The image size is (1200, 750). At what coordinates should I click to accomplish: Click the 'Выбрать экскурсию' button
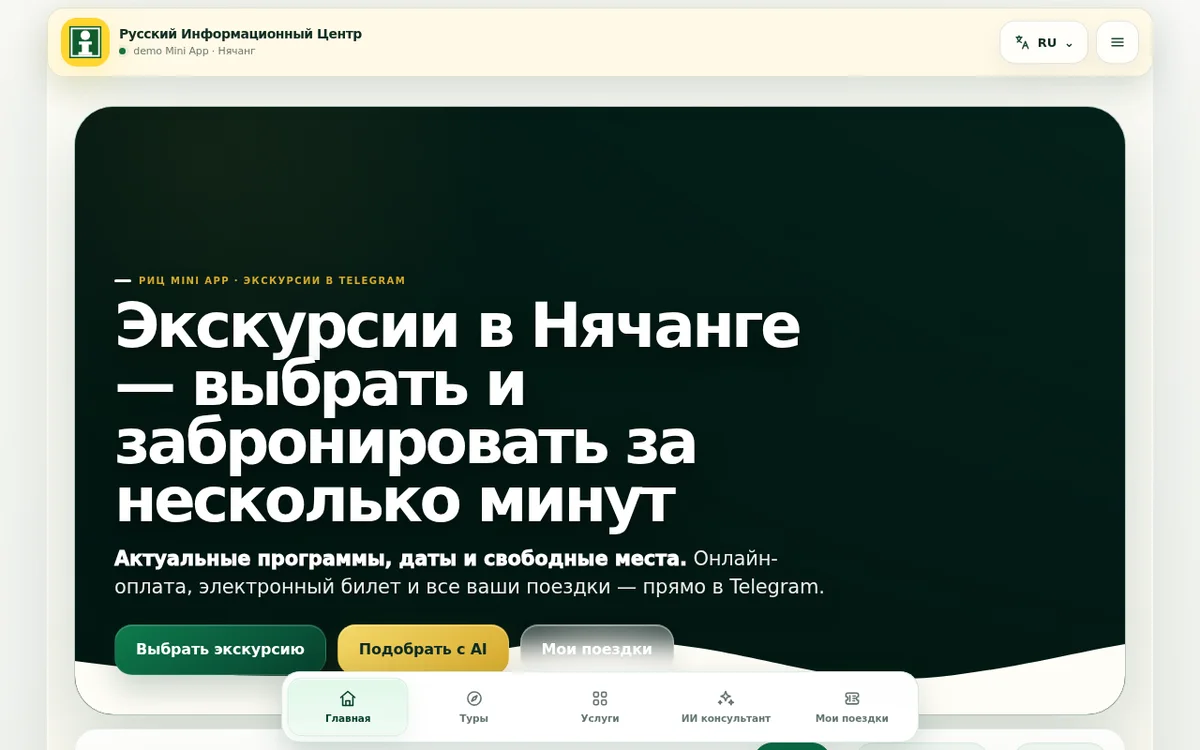[220, 649]
